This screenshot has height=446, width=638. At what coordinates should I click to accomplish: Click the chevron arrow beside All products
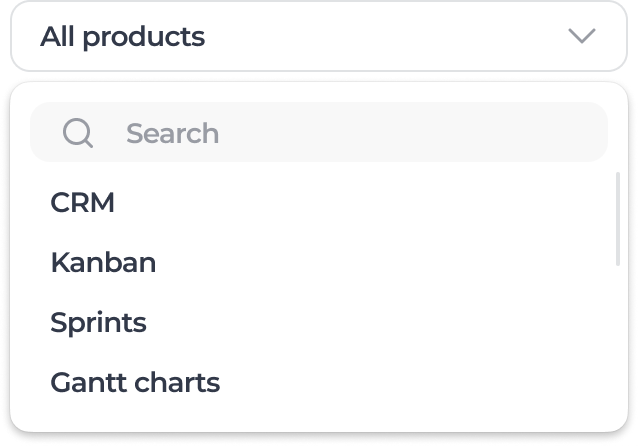coord(581,37)
